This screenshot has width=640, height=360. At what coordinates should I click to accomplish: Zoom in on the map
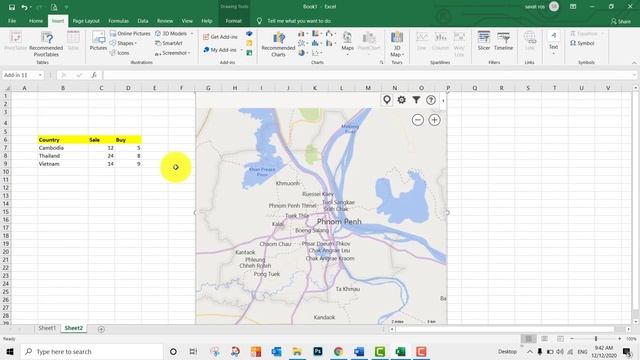(x=434, y=120)
